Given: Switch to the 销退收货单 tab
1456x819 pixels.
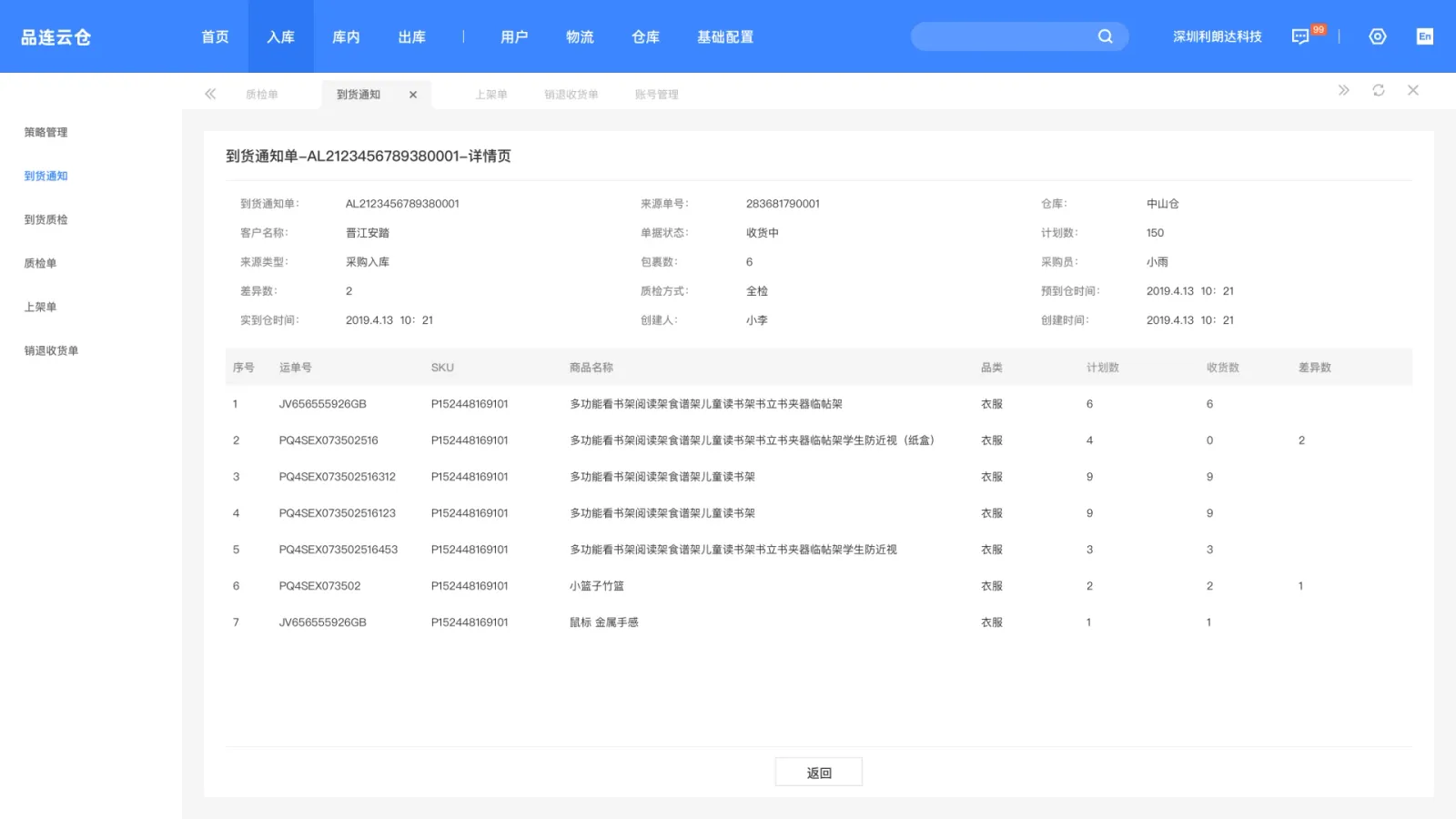Looking at the screenshot, I should [571, 95].
